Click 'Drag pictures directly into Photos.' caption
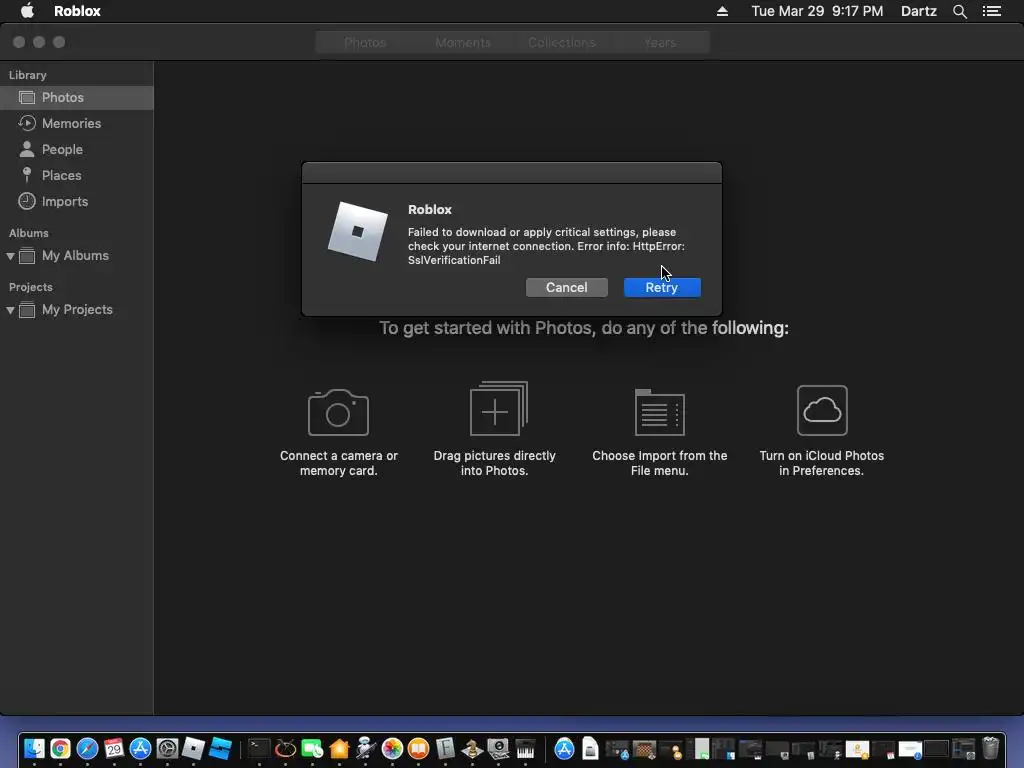This screenshot has height=768, width=1024. 494,463
